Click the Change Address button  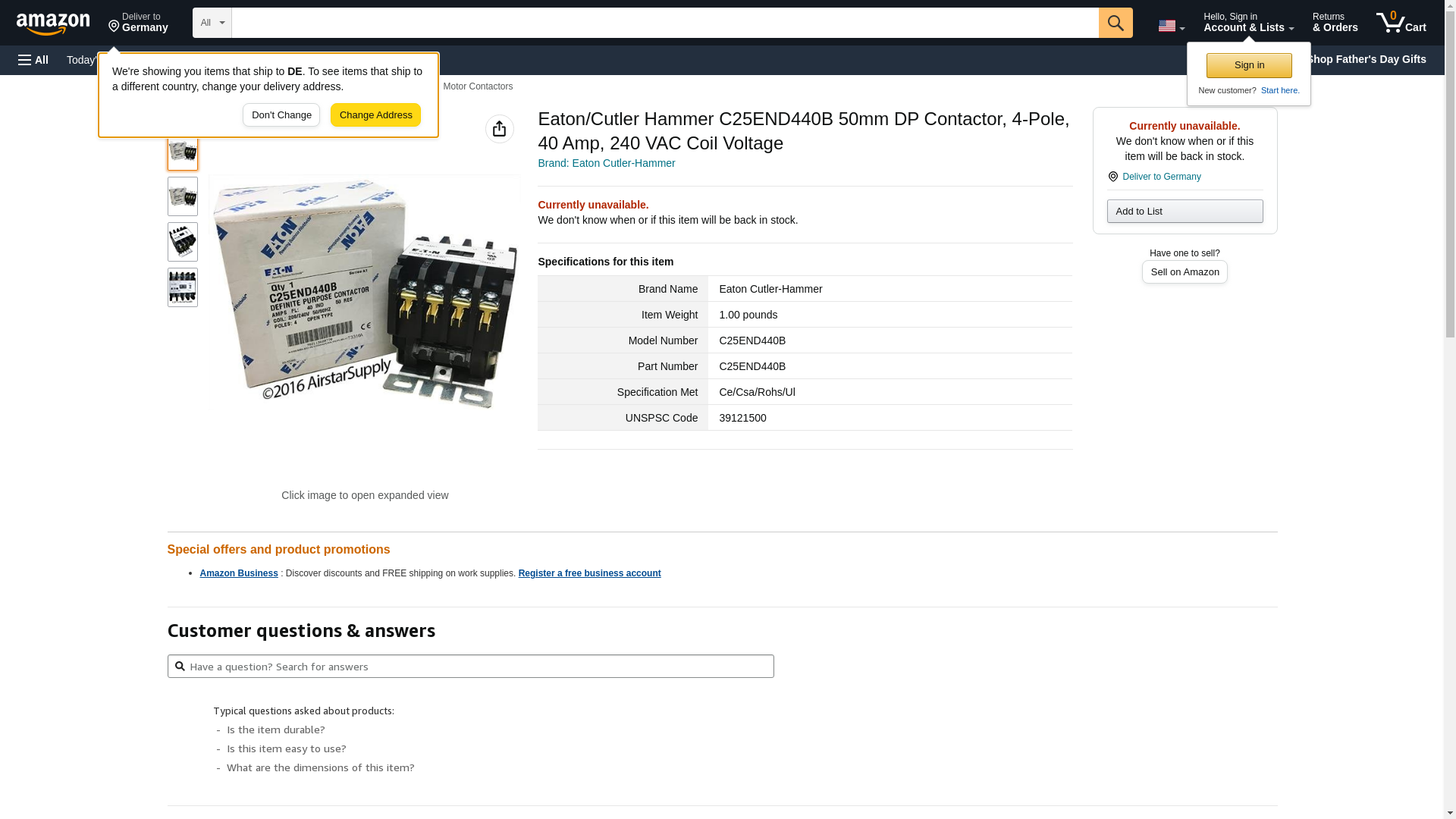pos(375,115)
